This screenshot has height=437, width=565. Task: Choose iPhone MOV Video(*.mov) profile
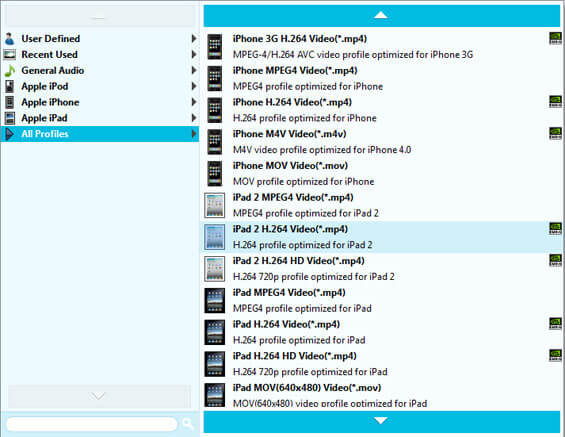coord(382,173)
